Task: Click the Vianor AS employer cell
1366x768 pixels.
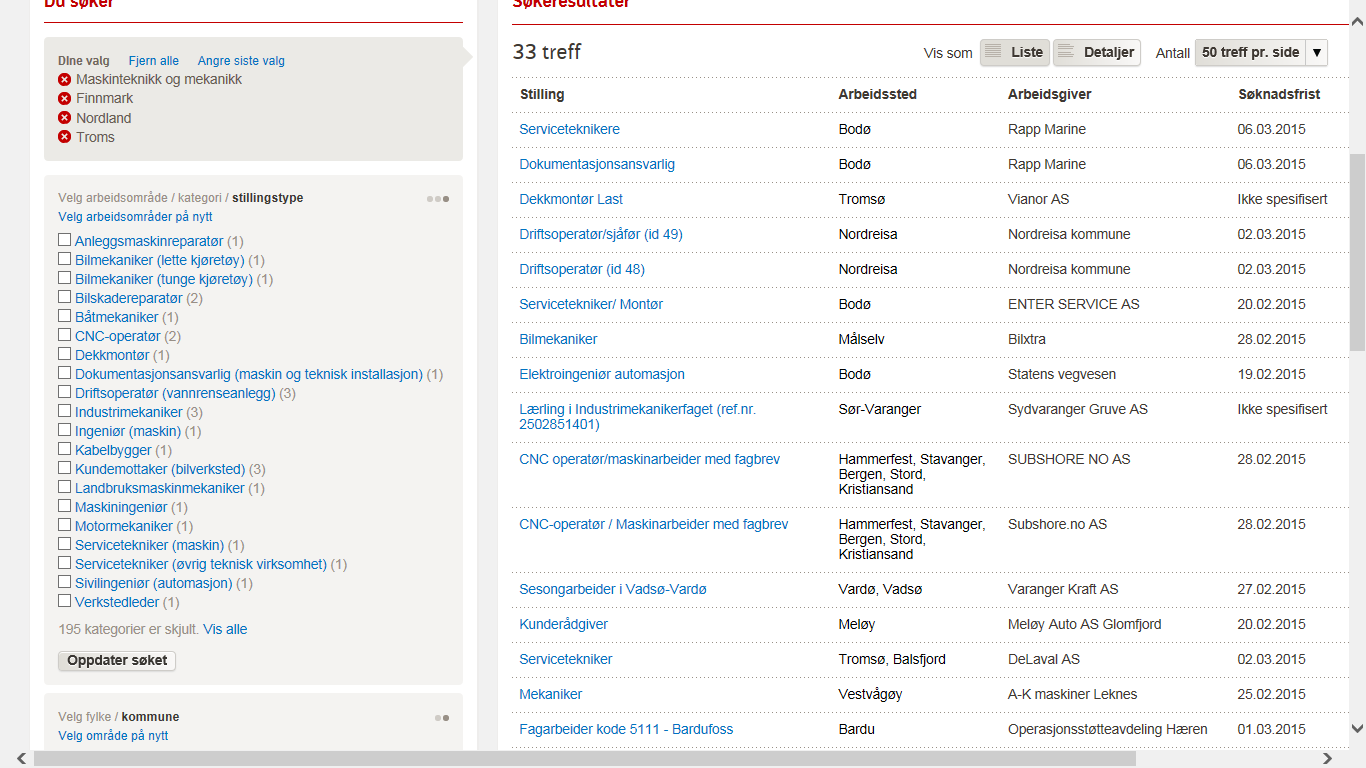Action: [1038, 199]
